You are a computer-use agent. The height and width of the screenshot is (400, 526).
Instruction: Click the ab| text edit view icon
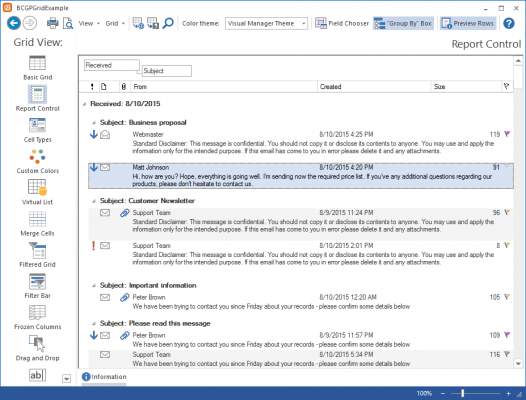point(37,375)
